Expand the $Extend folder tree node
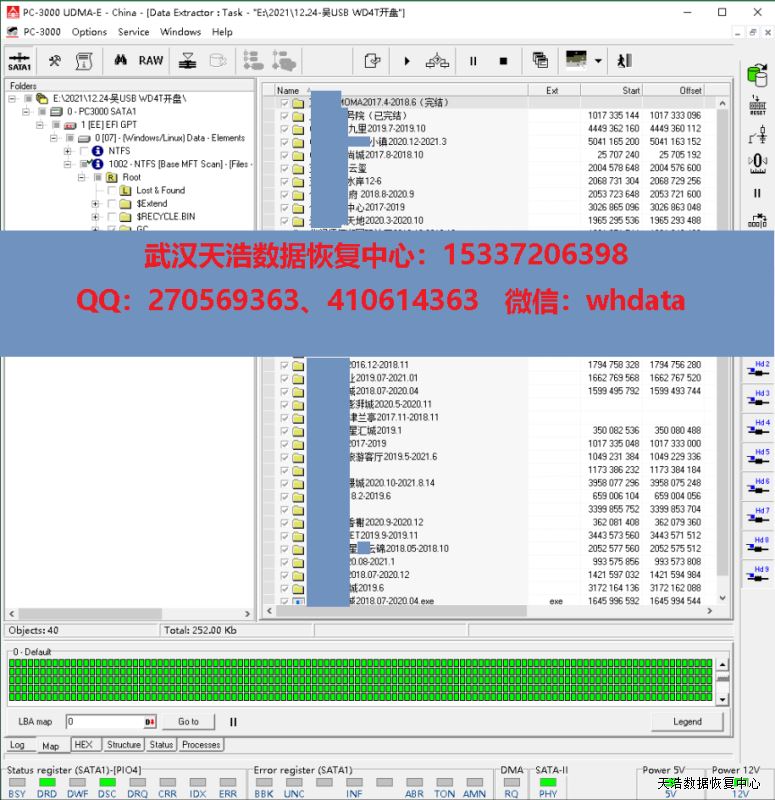This screenshot has height=800, width=775. coord(96,203)
